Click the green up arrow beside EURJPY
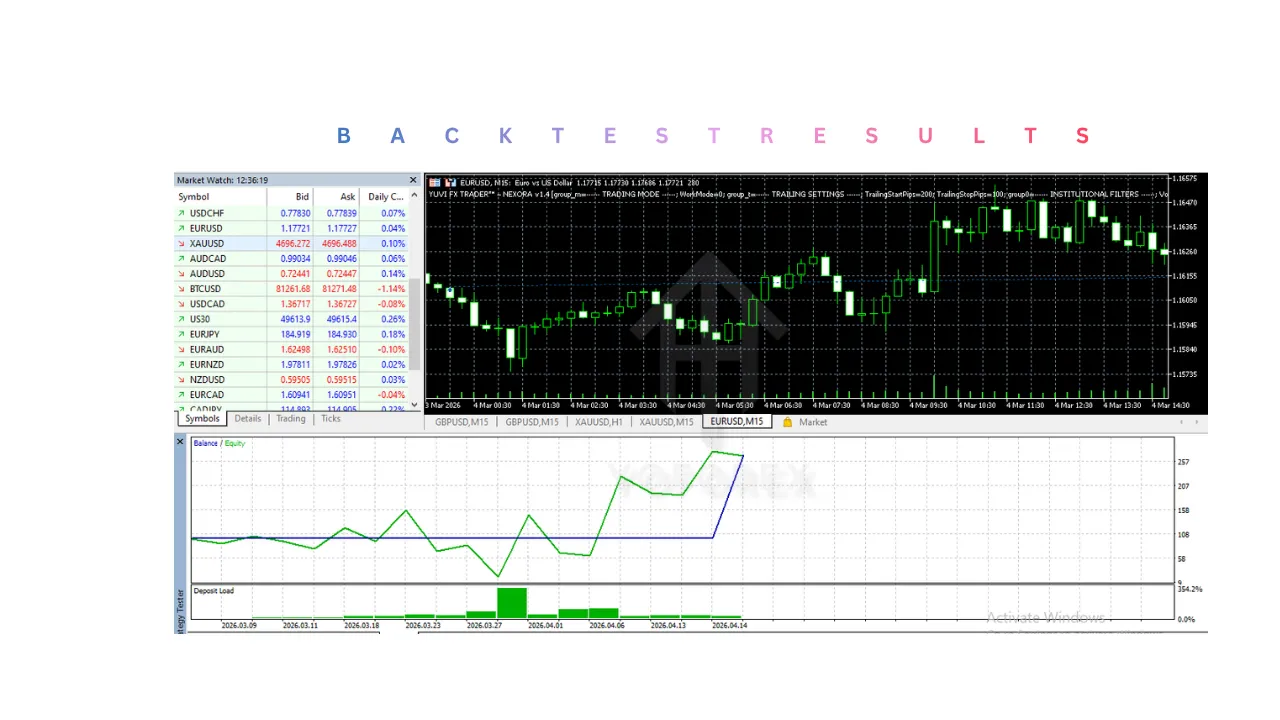The height and width of the screenshot is (720, 1280). [x=181, y=334]
